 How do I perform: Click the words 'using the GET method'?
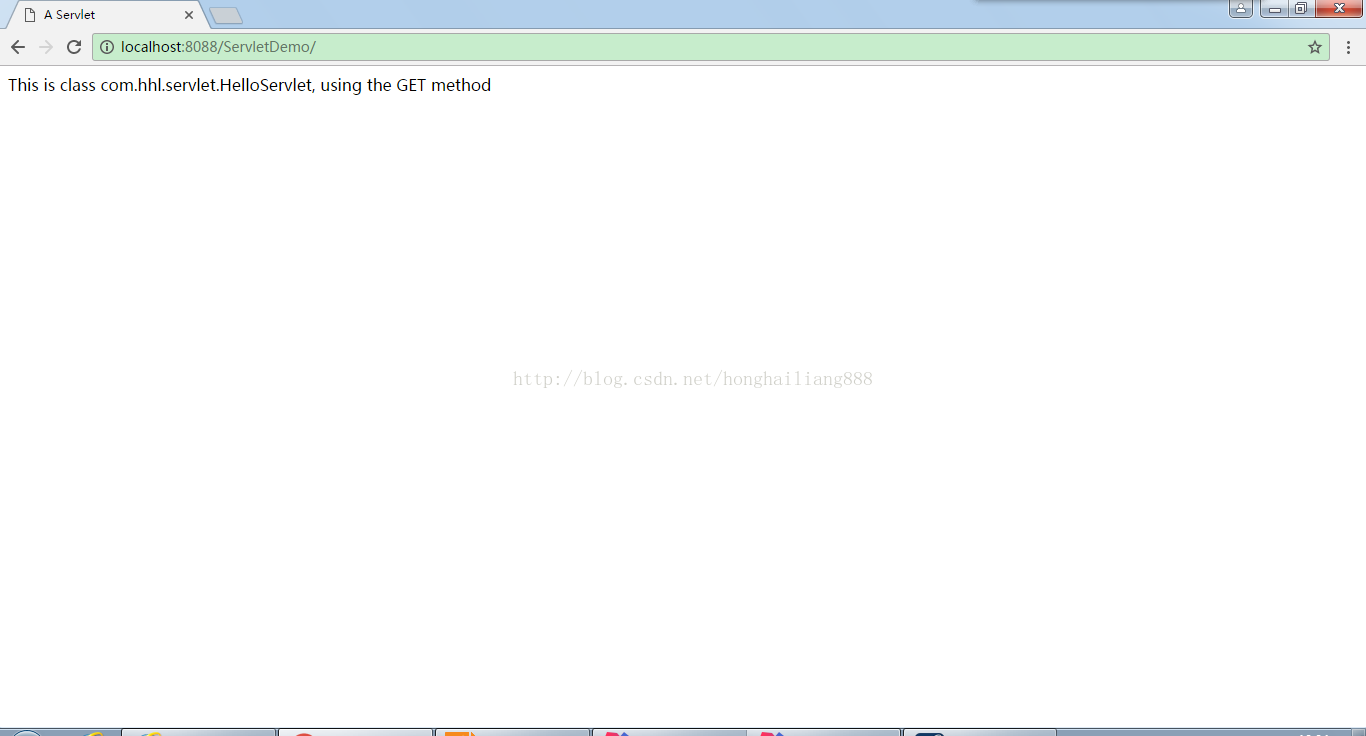pyautogui.click(x=406, y=85)
